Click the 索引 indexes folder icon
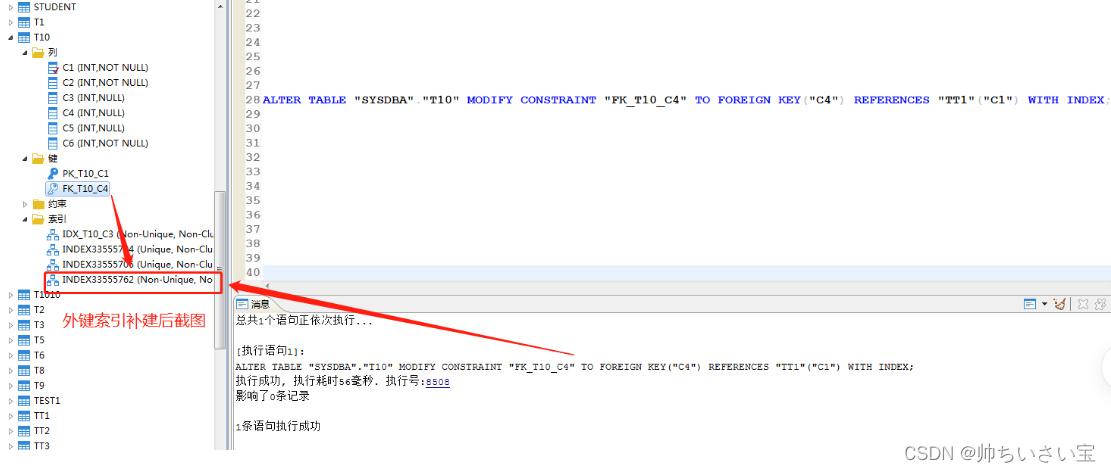Screen dimensions: 1111x472 point(38,219)
